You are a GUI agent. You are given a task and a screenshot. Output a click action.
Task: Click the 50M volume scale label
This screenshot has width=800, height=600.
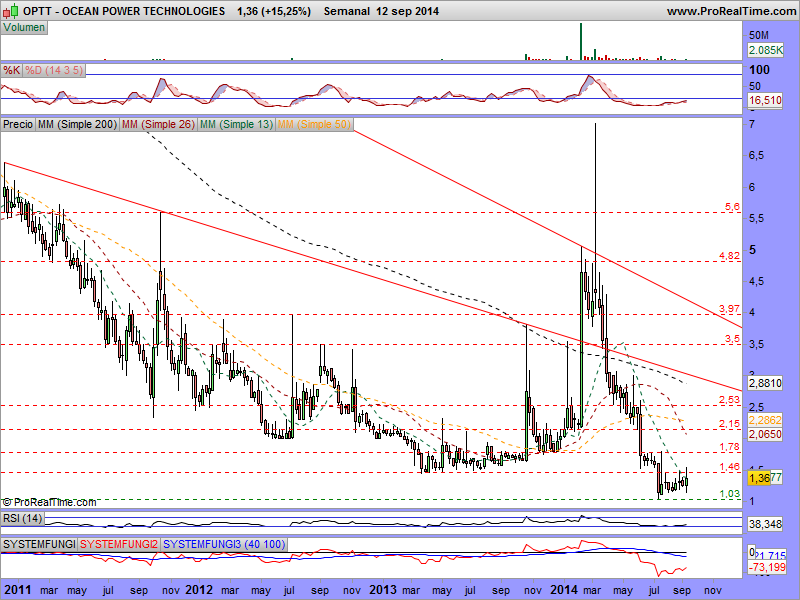coord(759,35)
